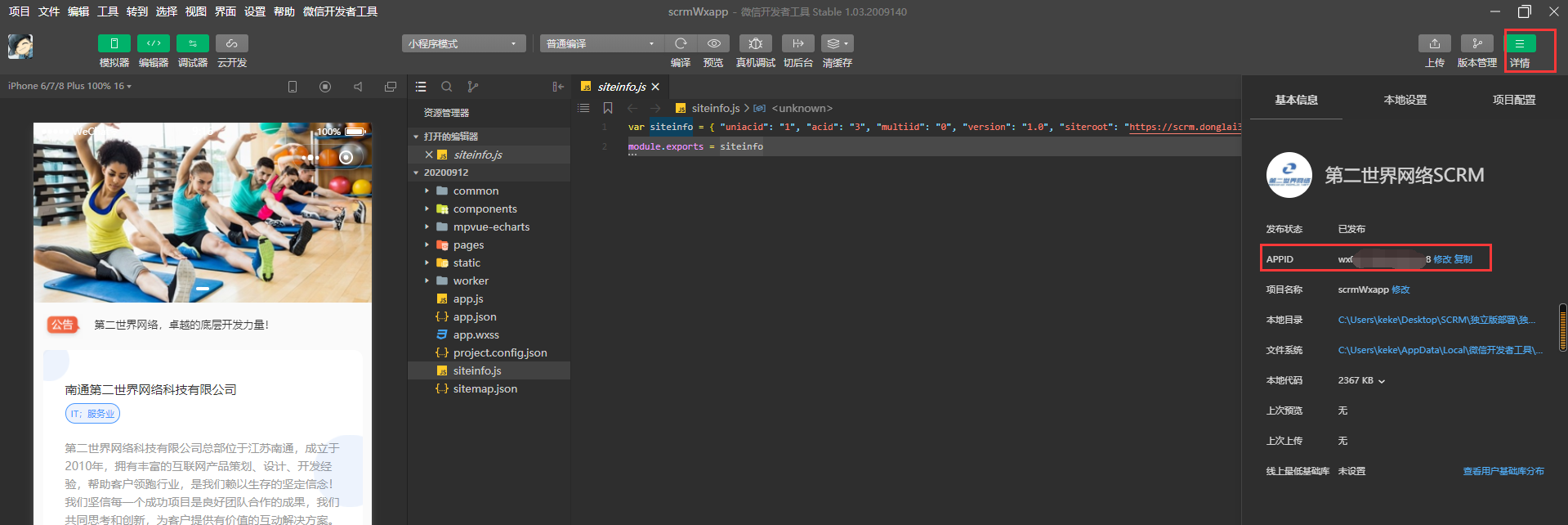The image size is (1568, 525).
Task: Open the 清缓存 clear cache dropdown
Action: (838, 43)
